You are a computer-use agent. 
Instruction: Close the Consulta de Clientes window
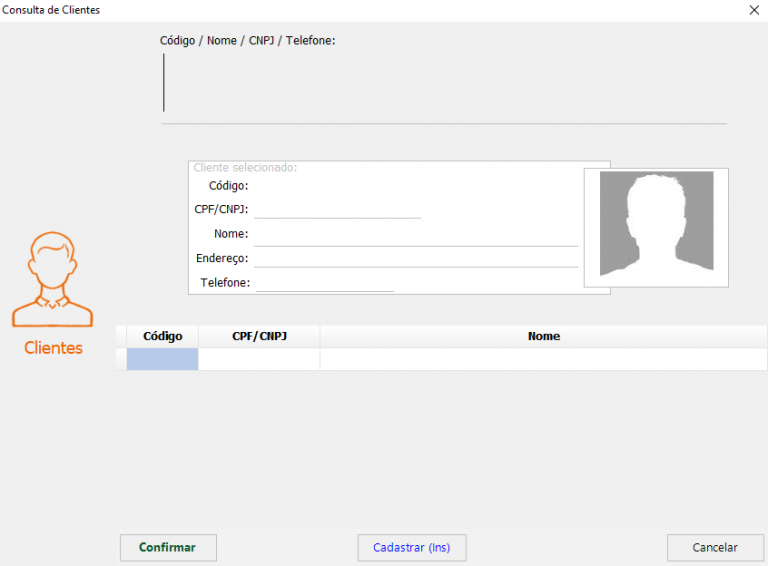(x=753, y=10)
